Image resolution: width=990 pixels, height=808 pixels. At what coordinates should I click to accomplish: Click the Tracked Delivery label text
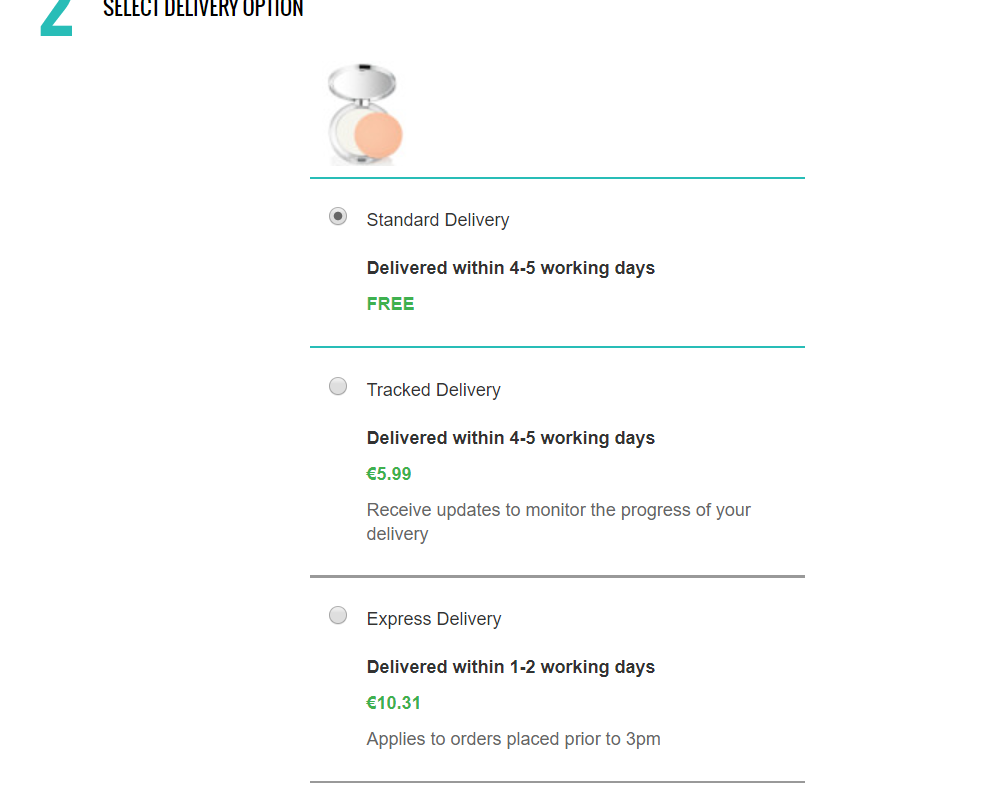433,390
